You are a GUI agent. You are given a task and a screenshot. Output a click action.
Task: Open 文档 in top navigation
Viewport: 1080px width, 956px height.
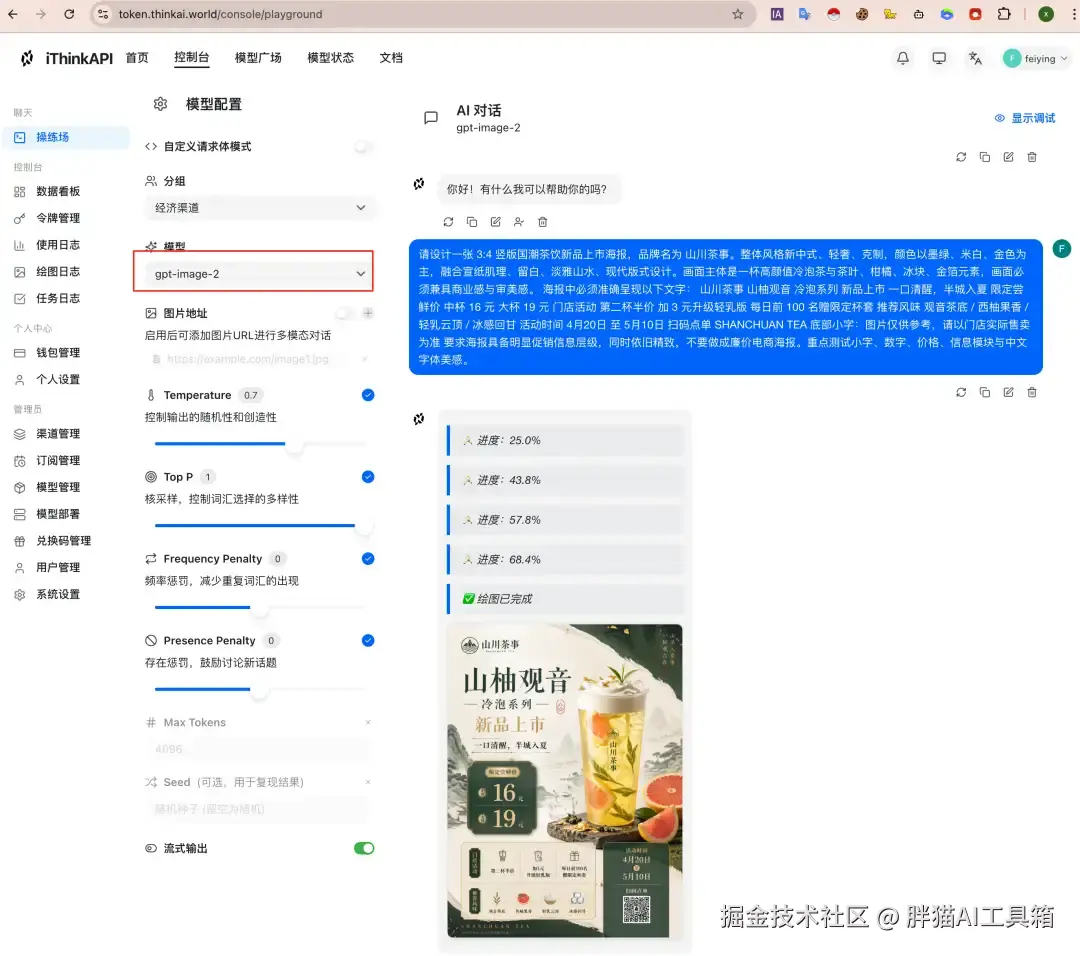(391, 58)
